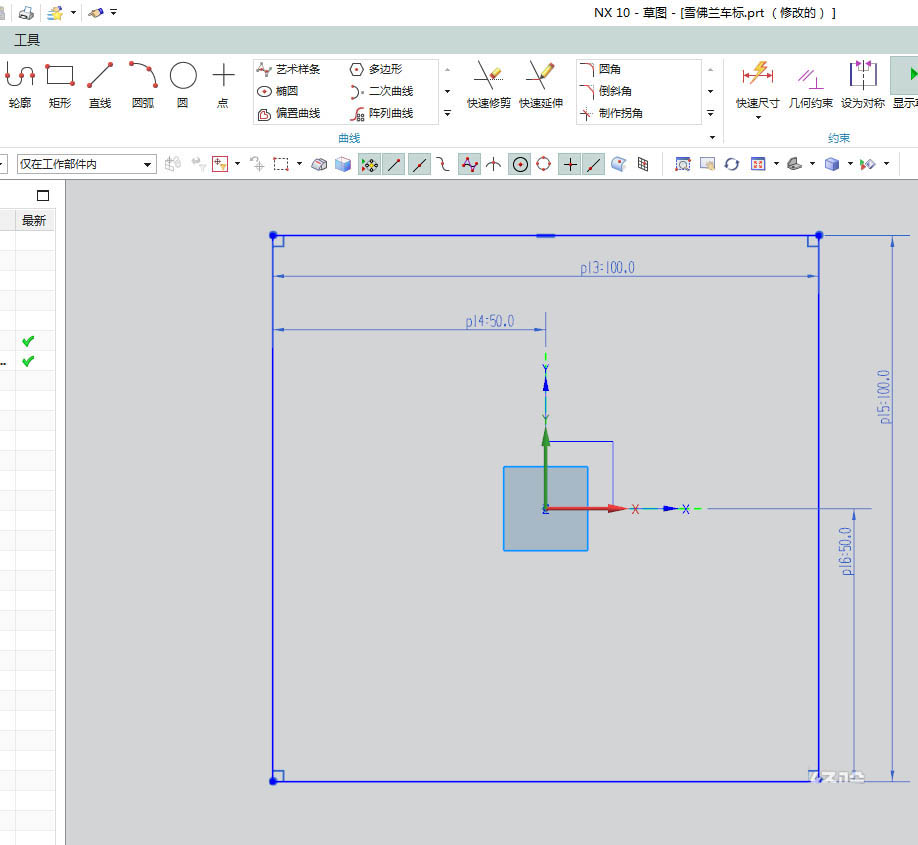The image size is (918, 845).
Task: Expand the curve gallery more arrow
Action: point(447,113)
